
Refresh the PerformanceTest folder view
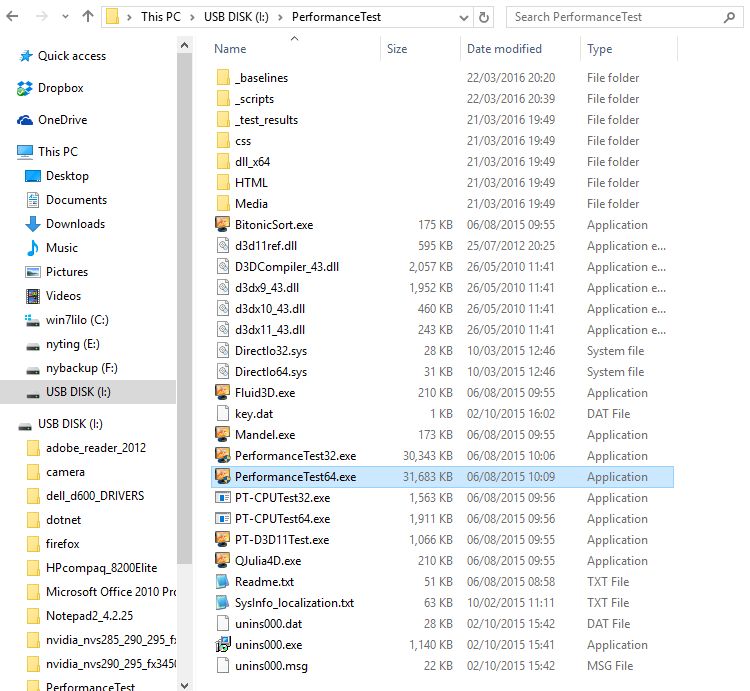[484, 18]
